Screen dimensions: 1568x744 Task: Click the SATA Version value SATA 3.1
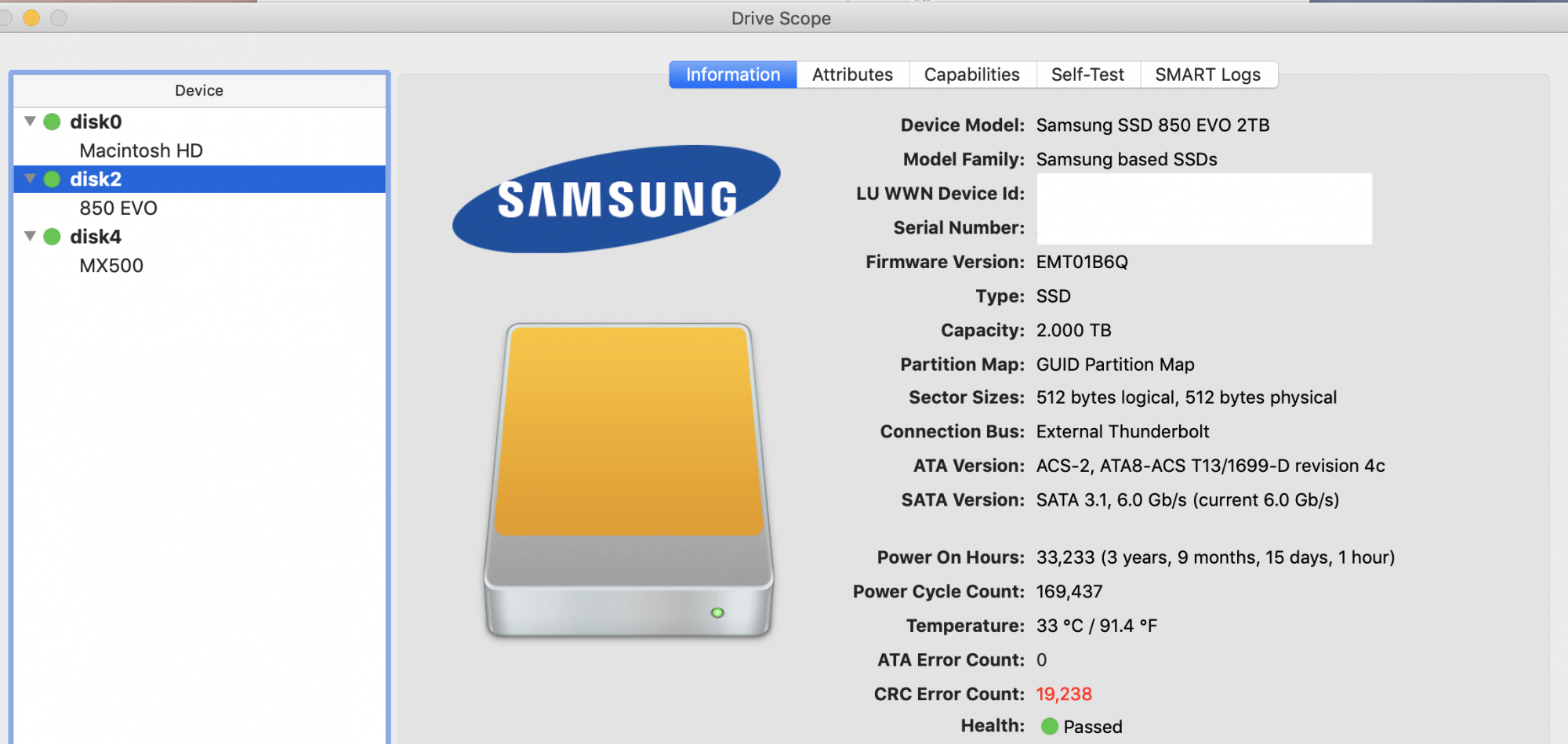click(x=1071, y=500)
